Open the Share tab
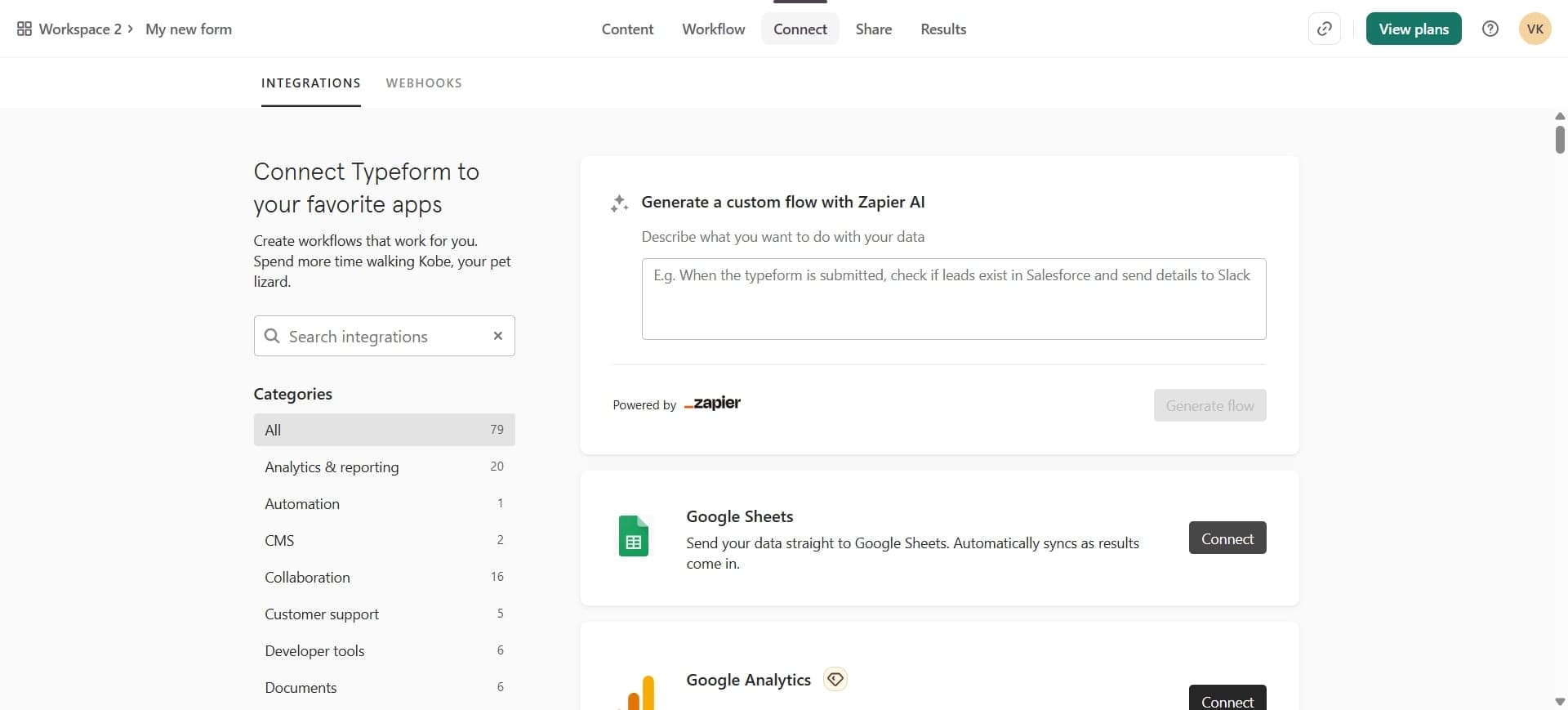Viewport: 1568px width, 710px height. [x=874, y=29]
